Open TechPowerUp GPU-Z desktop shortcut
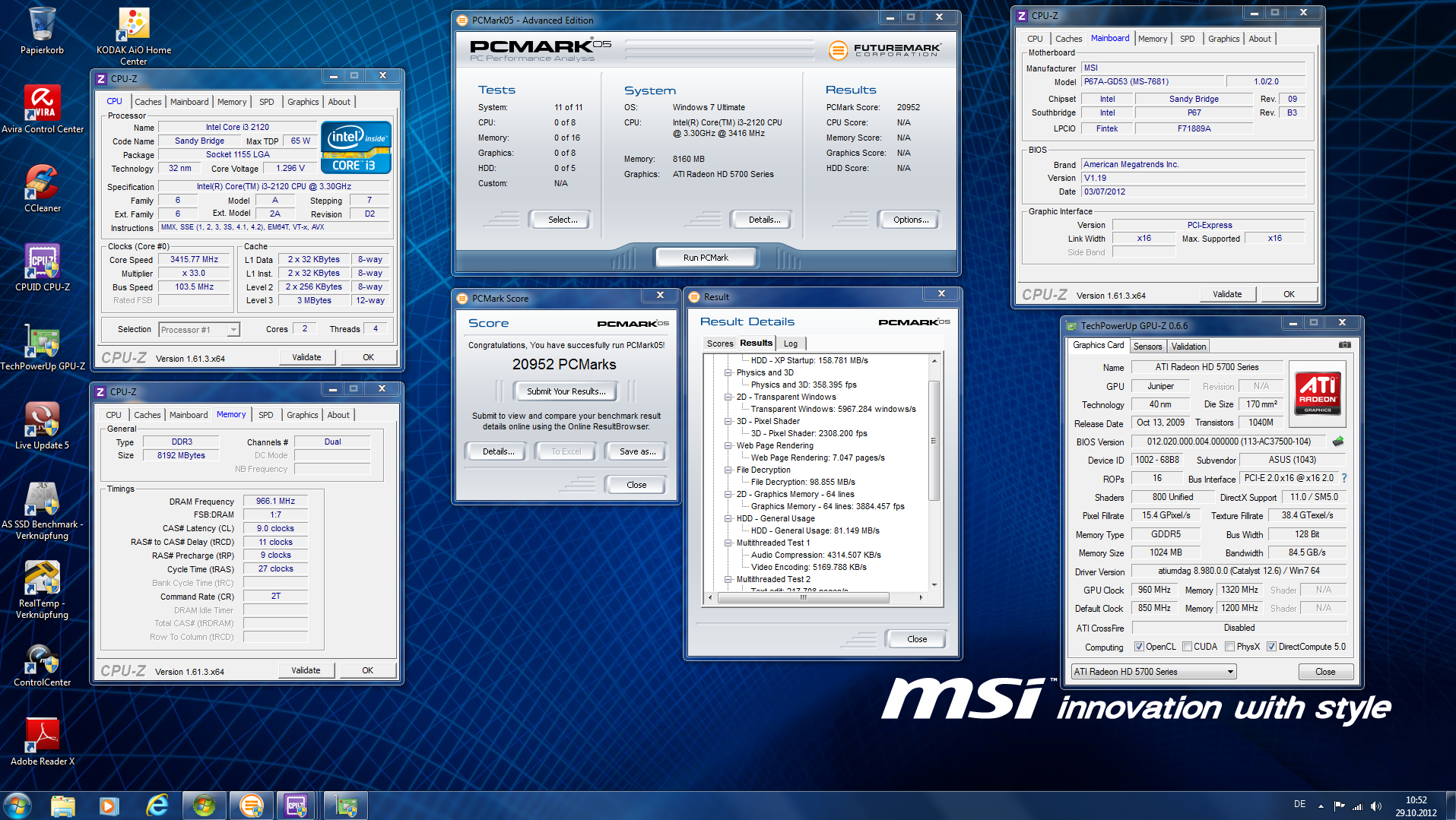Screen dimensions: 1456x820 point(43,346)
